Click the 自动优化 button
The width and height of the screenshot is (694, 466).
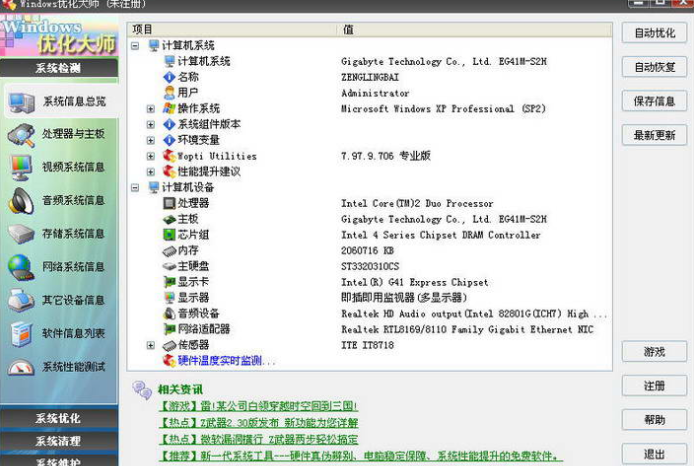654,33
